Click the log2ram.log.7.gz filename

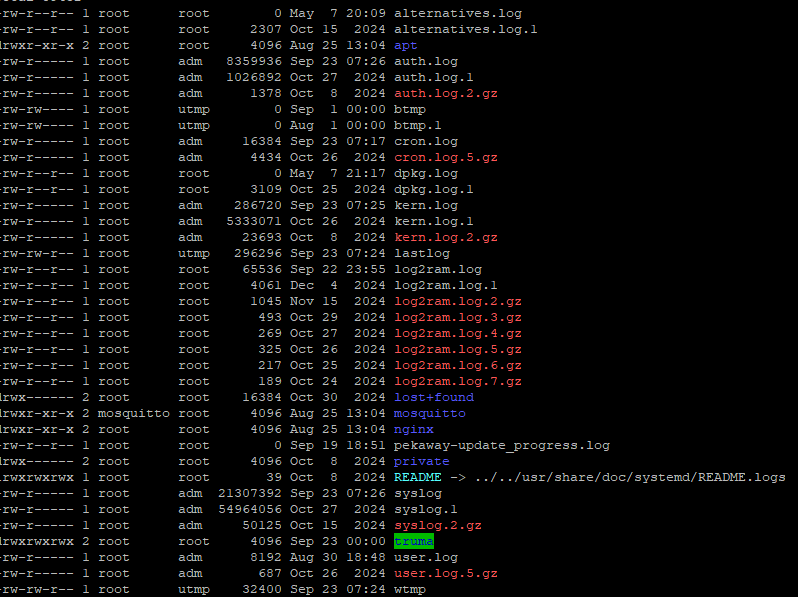tap(457, 381)
